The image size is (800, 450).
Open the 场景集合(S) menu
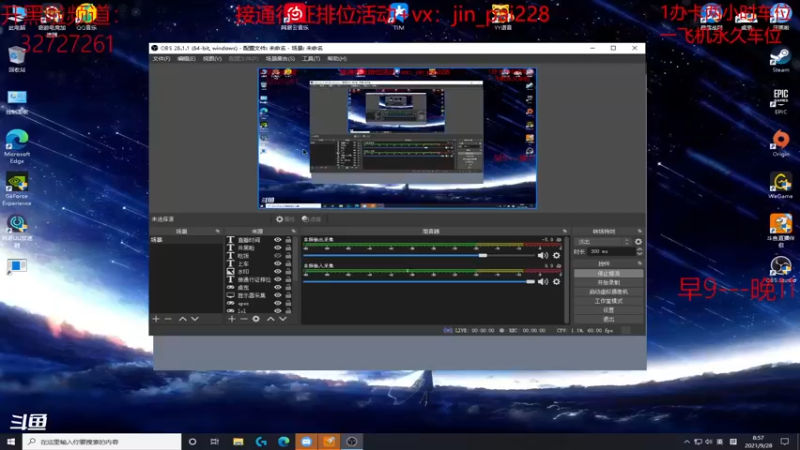(x=280, y=59)
